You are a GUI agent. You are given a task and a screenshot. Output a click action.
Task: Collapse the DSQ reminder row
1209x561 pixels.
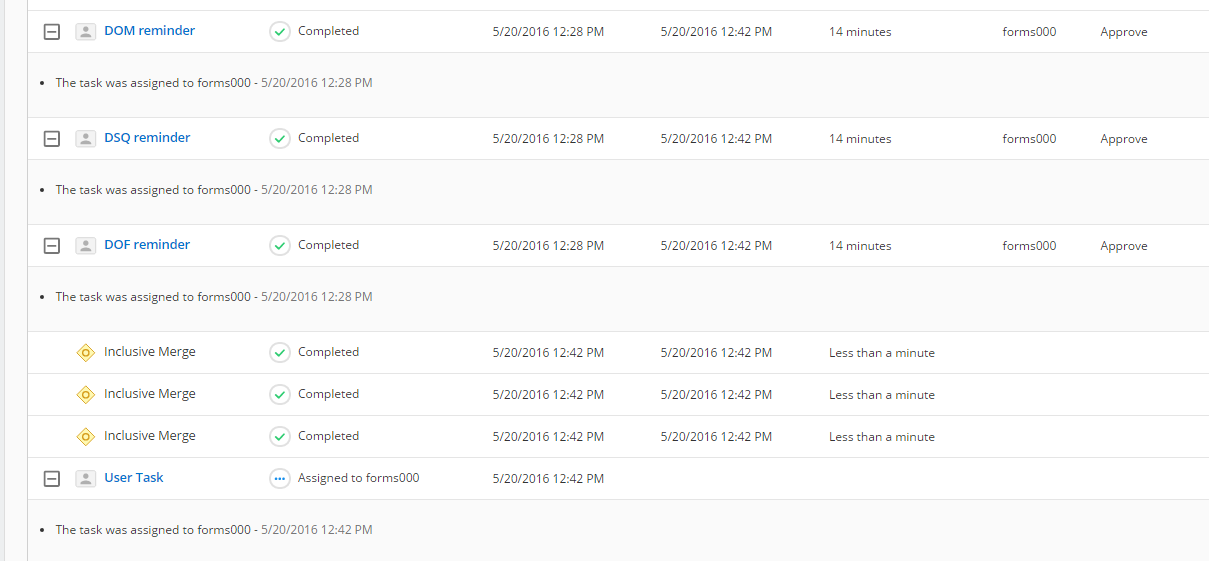pyautogui.click(x=52, y=139)
